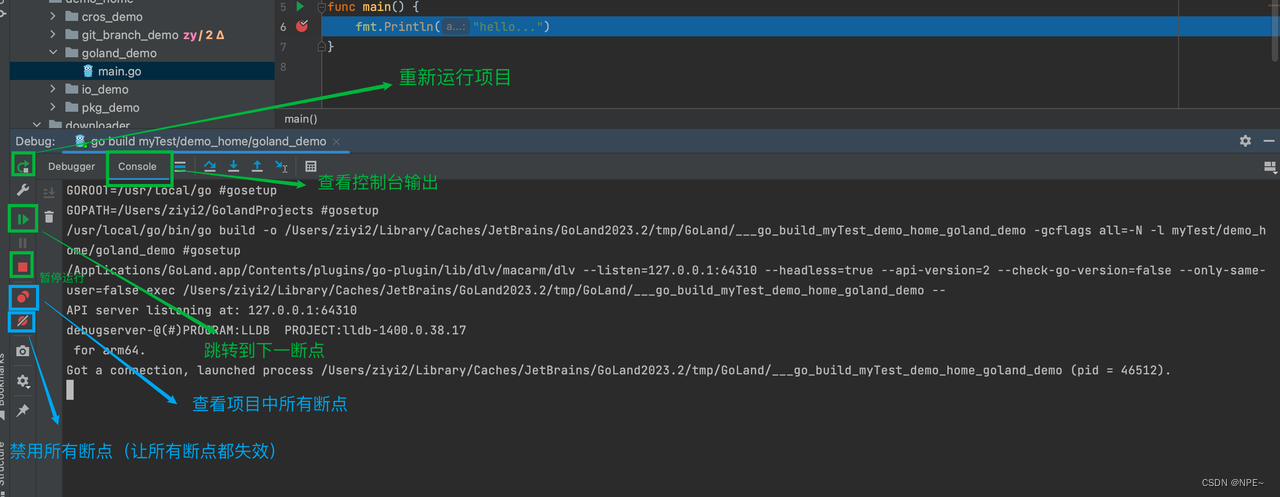Collapse the goland_demo folder

coord(53,53)
